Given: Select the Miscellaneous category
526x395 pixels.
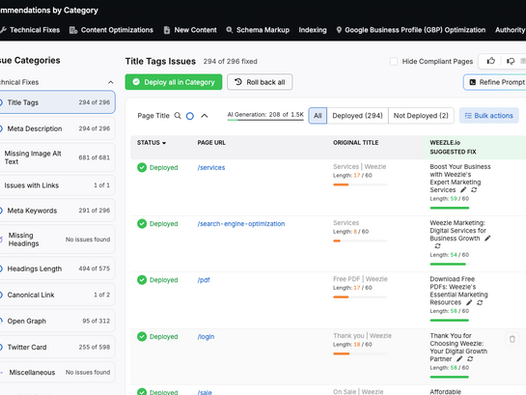Looking at the screenshot, I should coord(57,372).
